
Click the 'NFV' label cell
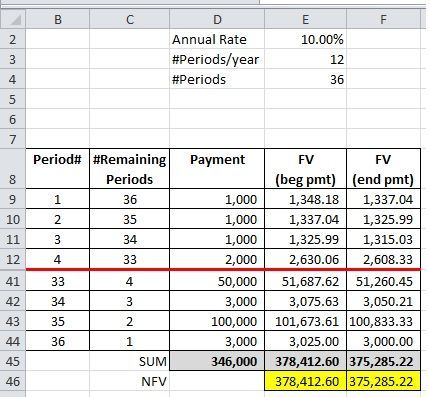(130, 381)
